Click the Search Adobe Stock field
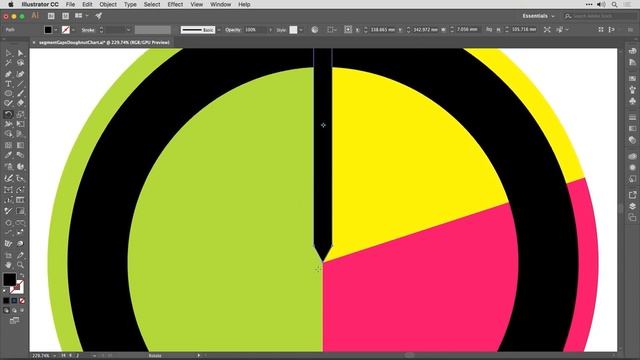The width and height of the screenshot is (640, 360). (600, 16)
